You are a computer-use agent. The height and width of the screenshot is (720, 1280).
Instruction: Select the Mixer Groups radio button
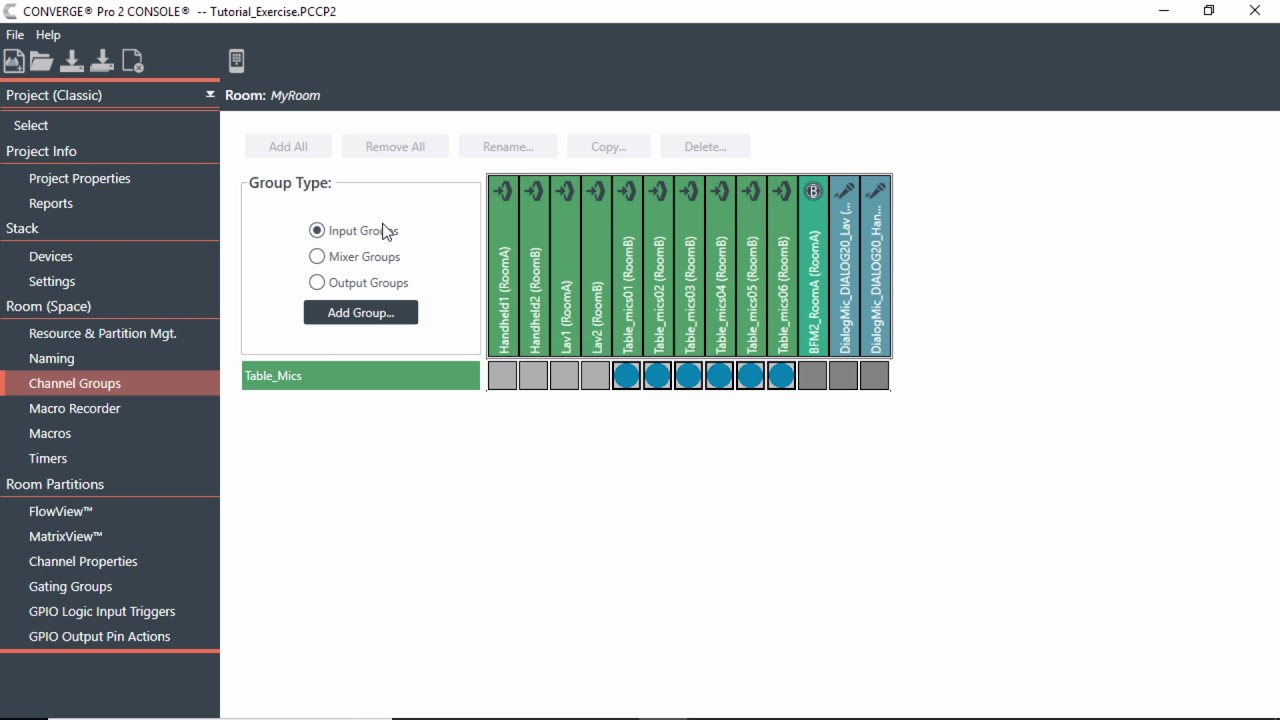pyautogui.click(x=317, y=256)
